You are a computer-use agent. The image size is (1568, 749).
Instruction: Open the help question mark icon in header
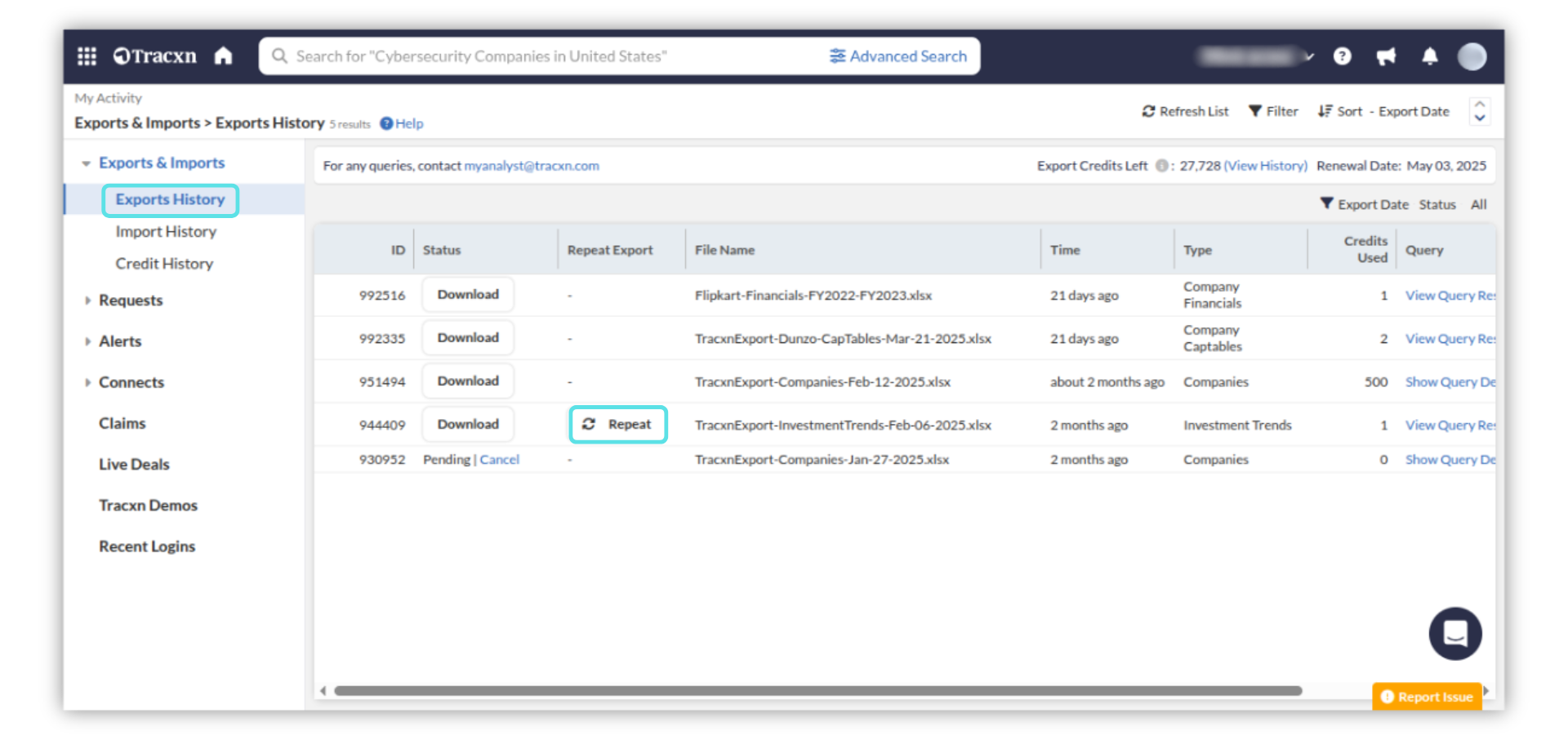tap(1342, 56)
